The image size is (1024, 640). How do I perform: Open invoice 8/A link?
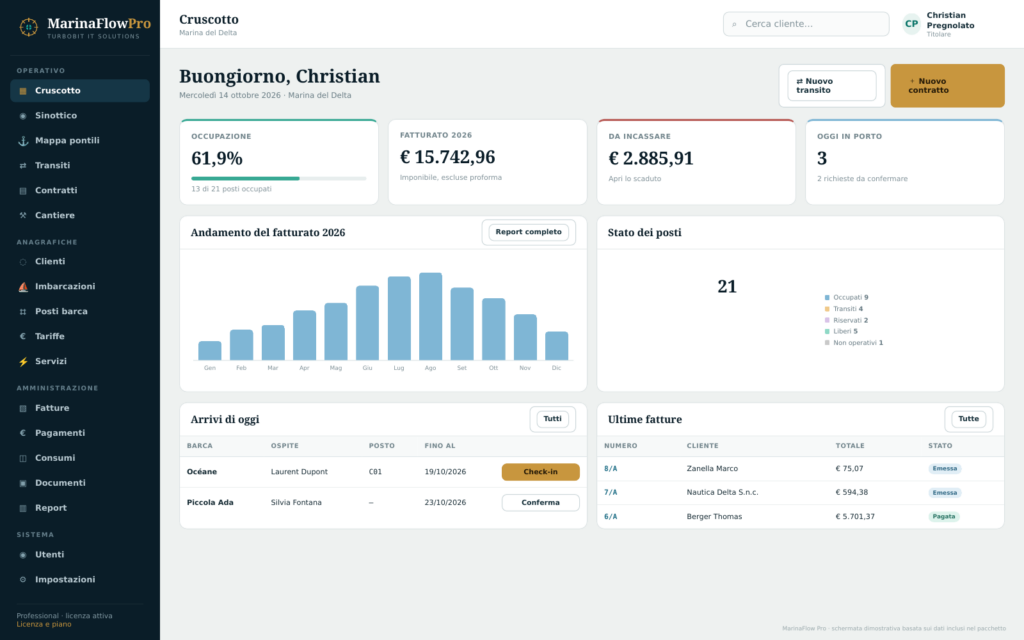point(611,468)
